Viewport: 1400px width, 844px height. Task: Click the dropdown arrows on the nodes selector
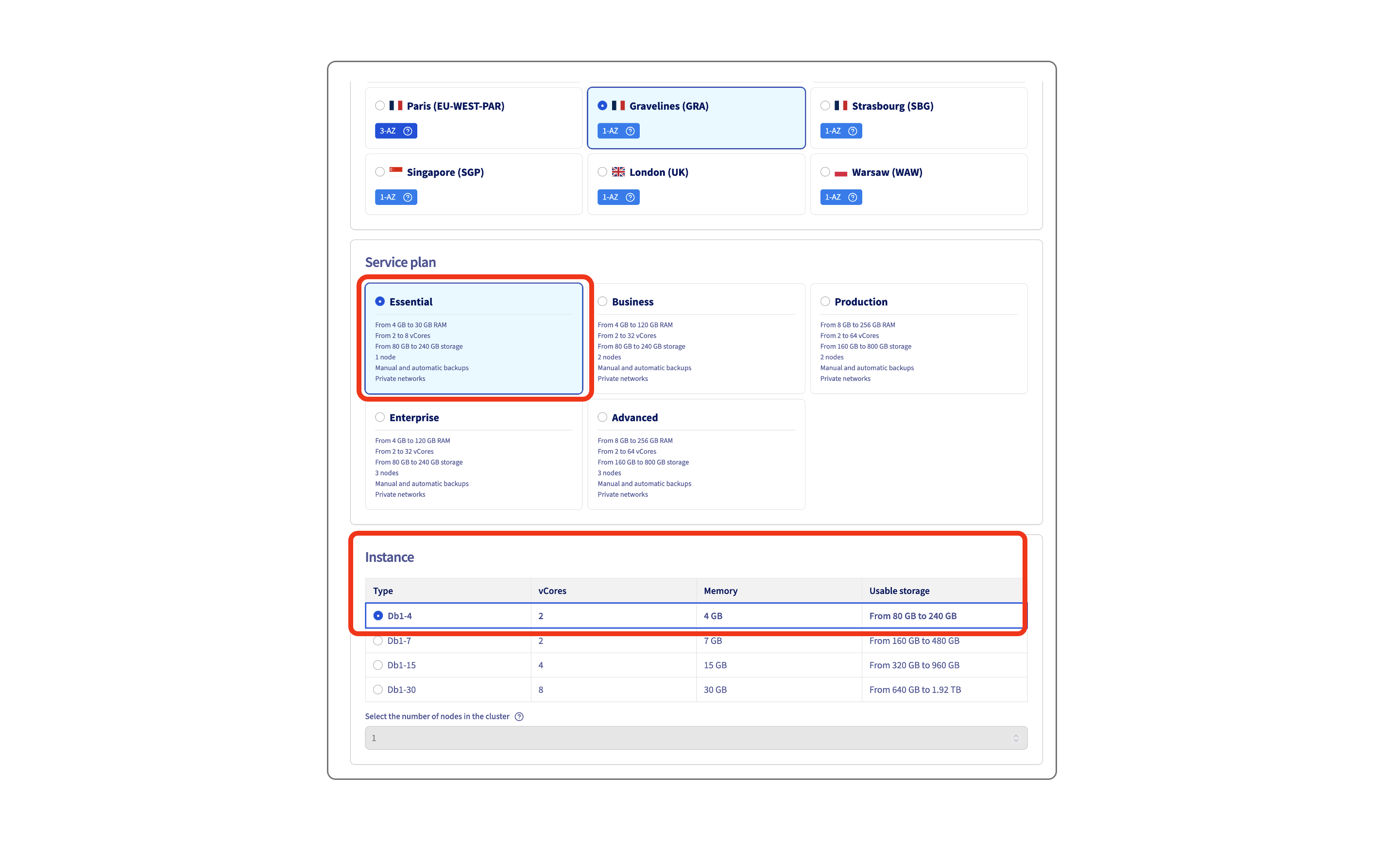point(1015,738)
